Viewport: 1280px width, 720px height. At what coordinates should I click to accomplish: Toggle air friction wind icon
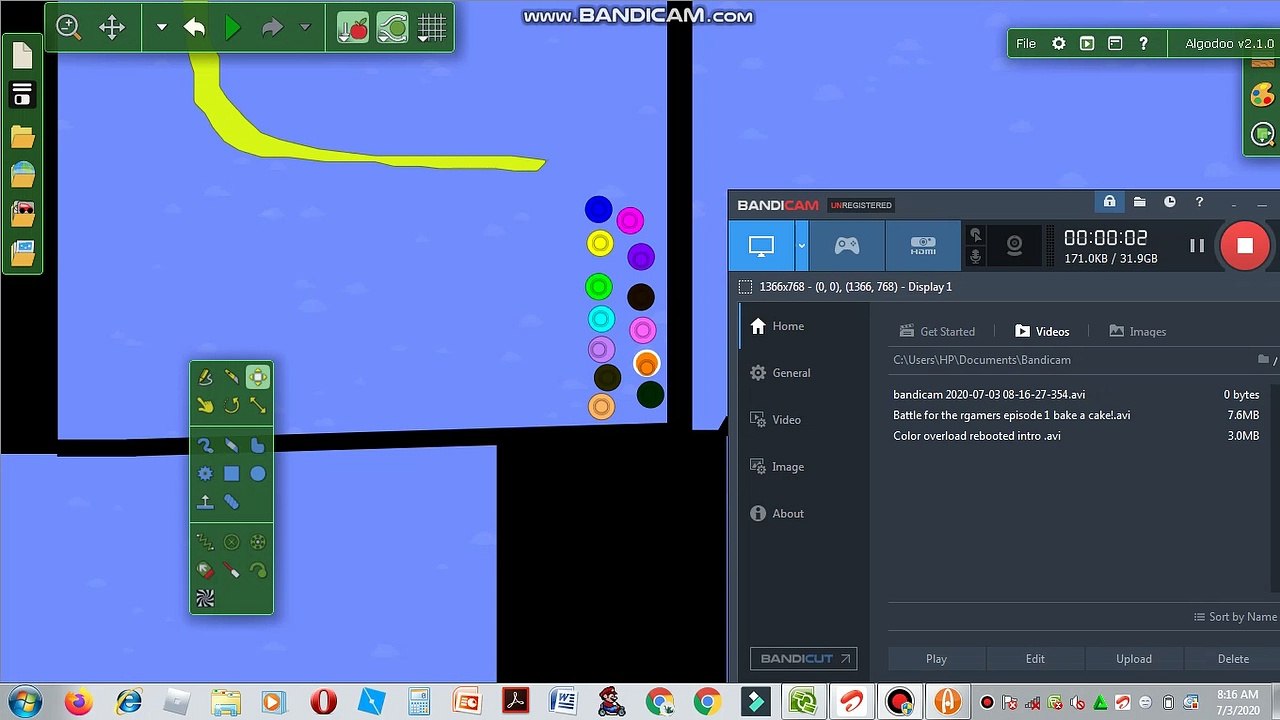coord(392,27)
